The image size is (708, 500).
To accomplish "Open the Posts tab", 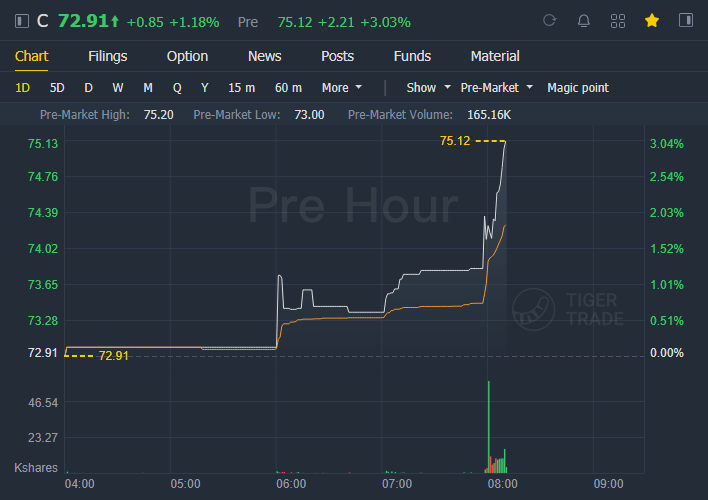I will click(x=337, y=56).
